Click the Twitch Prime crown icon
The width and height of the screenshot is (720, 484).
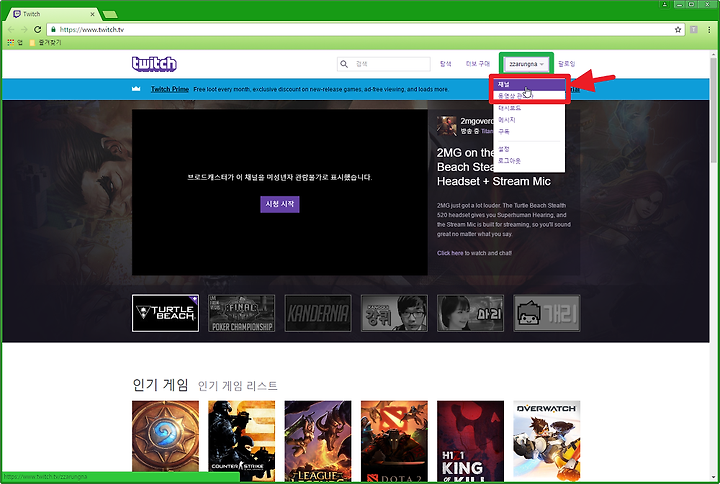[136, 89]
